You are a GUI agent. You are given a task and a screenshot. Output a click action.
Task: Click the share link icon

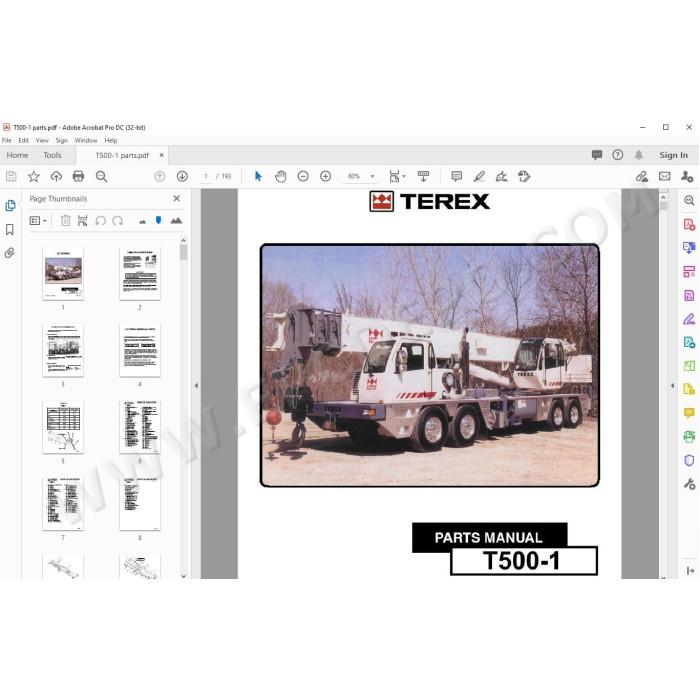pyautogui.click(x=642, y=176)
